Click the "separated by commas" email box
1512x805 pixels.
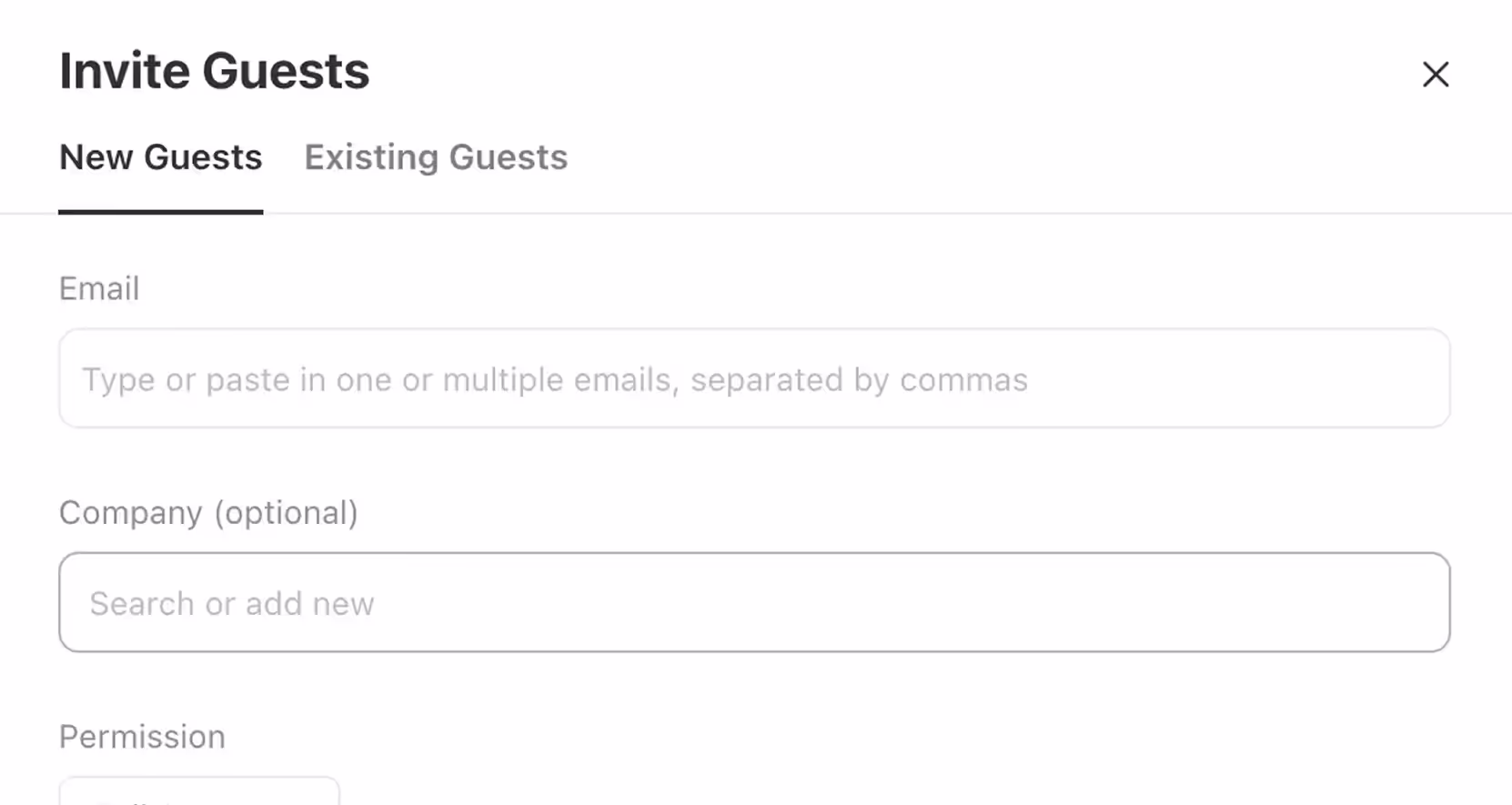(x=754, y=378)
